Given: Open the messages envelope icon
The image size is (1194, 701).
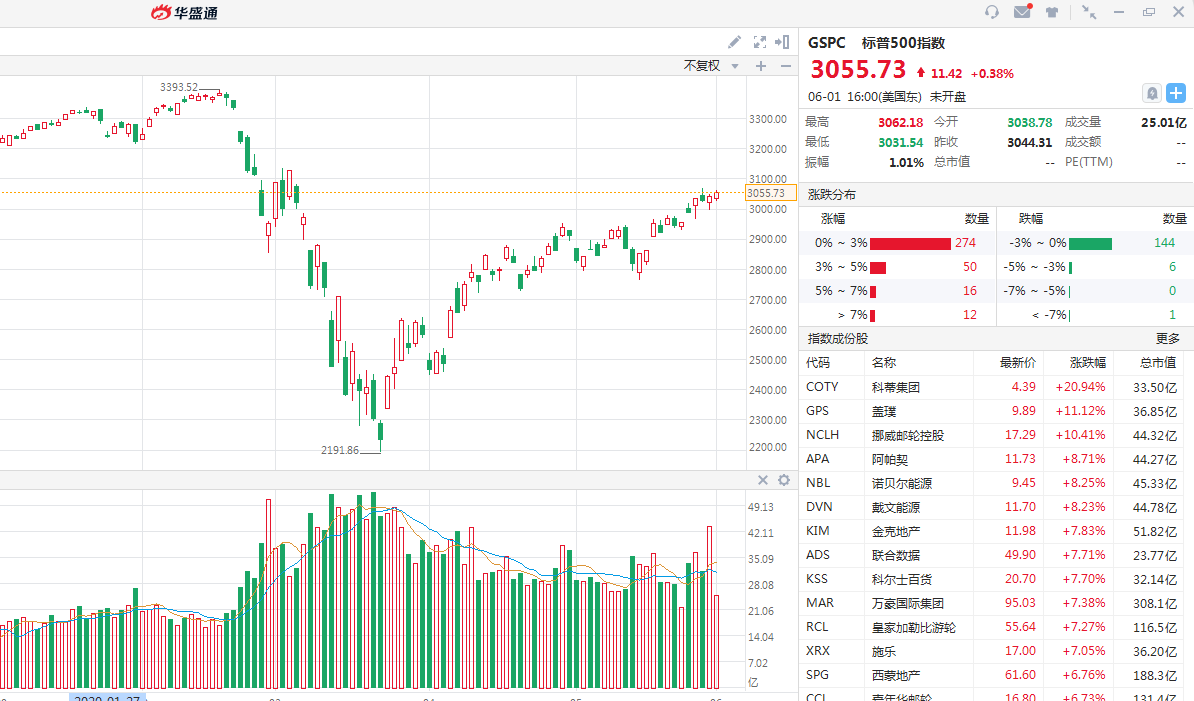Looking at the screenshot, I should (1023, 11).
